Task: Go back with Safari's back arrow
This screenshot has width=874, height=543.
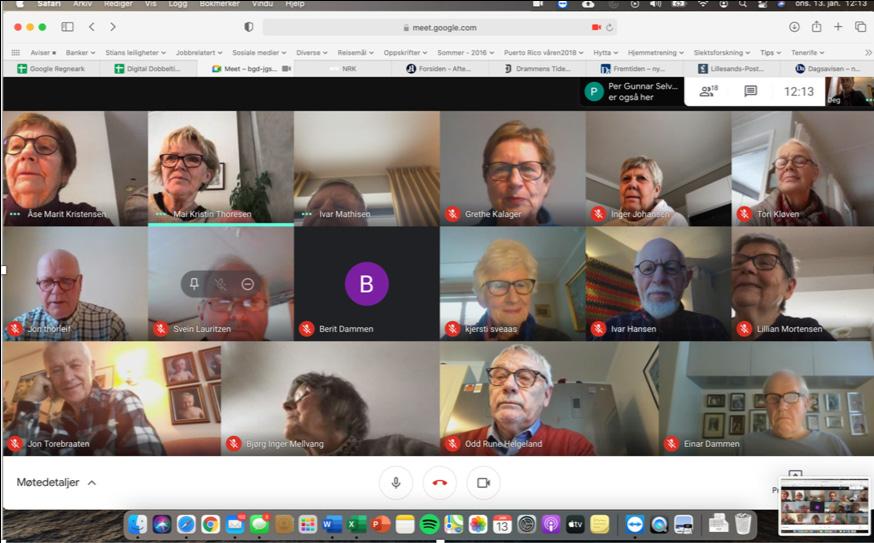Action: (x=92, y=27)
